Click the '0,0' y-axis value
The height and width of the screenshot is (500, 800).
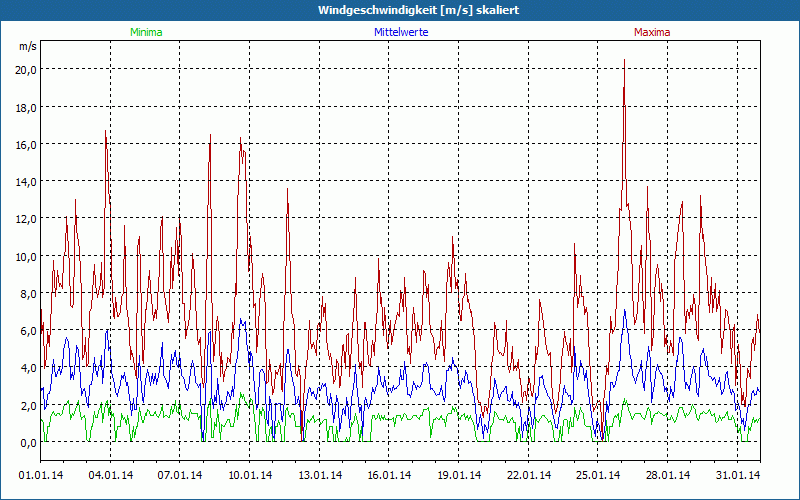point(28,443)
